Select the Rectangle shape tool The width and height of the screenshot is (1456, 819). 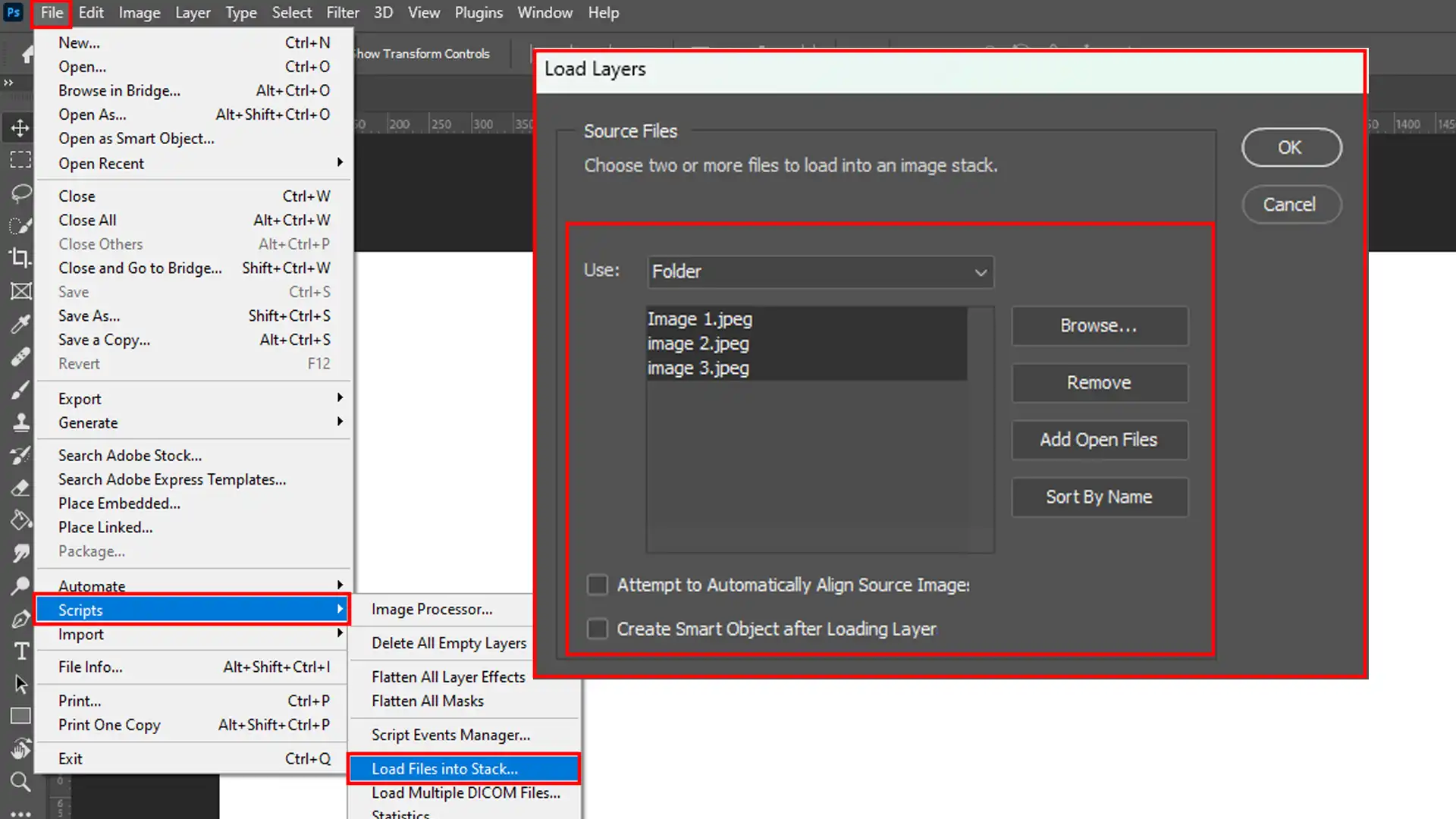20,716
